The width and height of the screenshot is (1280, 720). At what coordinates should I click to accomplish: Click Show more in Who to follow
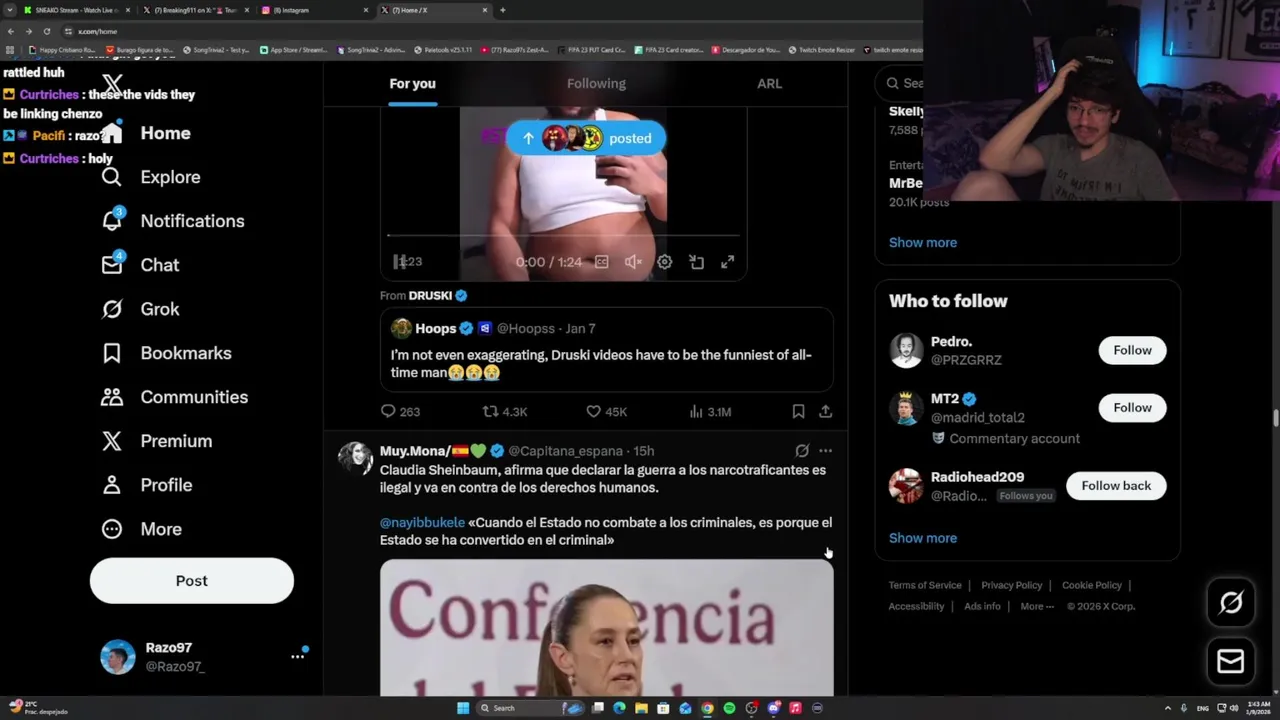[x=923, y=538]
